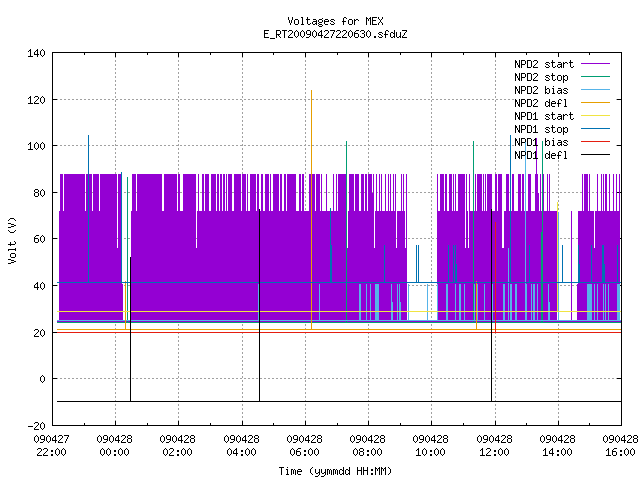
Task: Click the 090428 12:00 time tick label
Action: 495,446
